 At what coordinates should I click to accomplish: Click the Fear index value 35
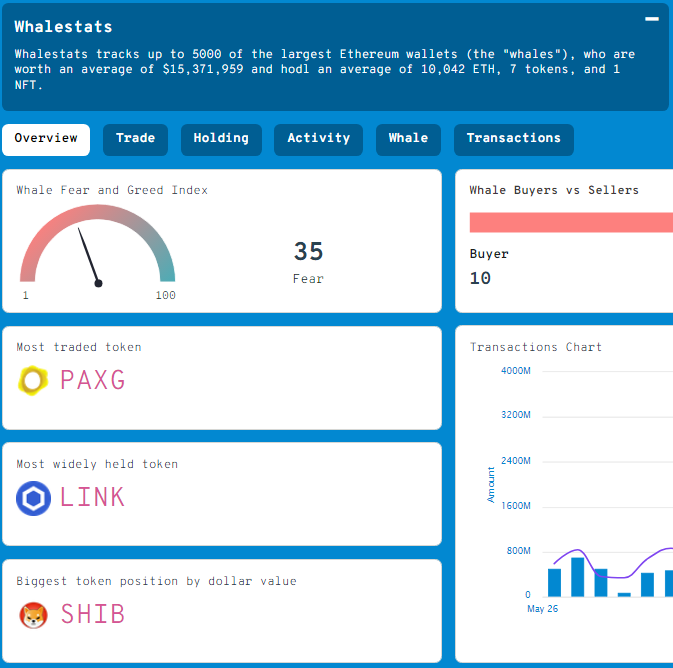(308, 252)
